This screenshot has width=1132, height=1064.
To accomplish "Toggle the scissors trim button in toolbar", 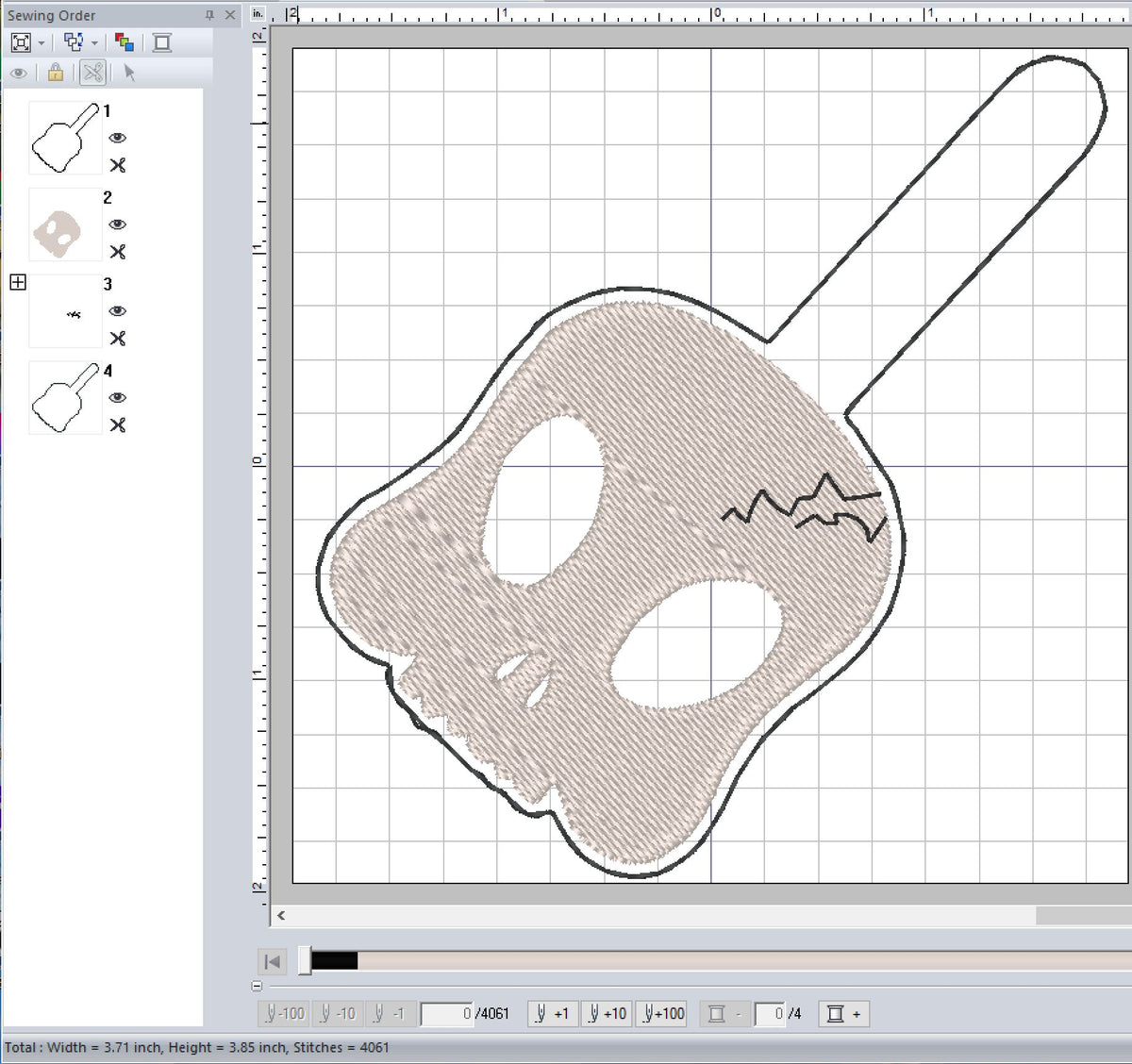I will pyautogui.click(x=92, y=73).
